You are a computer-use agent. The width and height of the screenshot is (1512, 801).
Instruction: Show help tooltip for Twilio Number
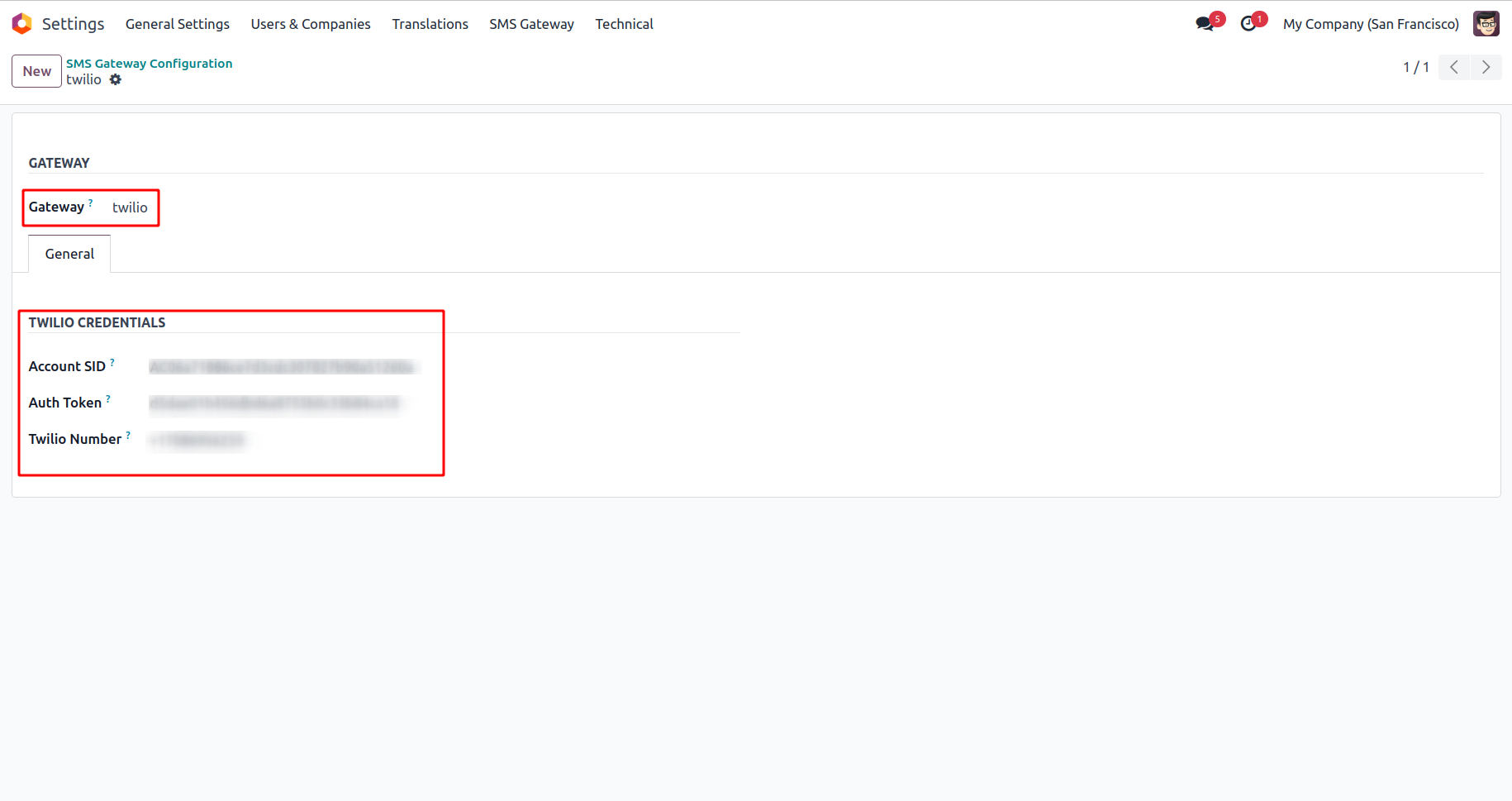coord(128,434)
